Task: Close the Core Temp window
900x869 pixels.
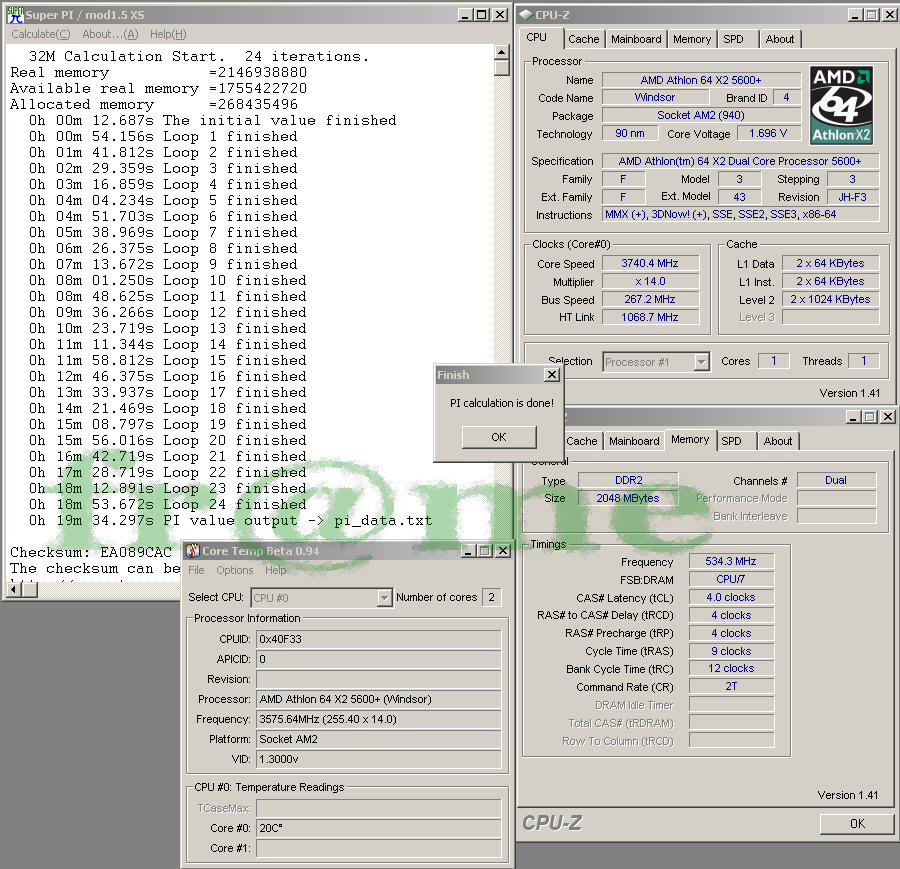Action: point(502,551)
